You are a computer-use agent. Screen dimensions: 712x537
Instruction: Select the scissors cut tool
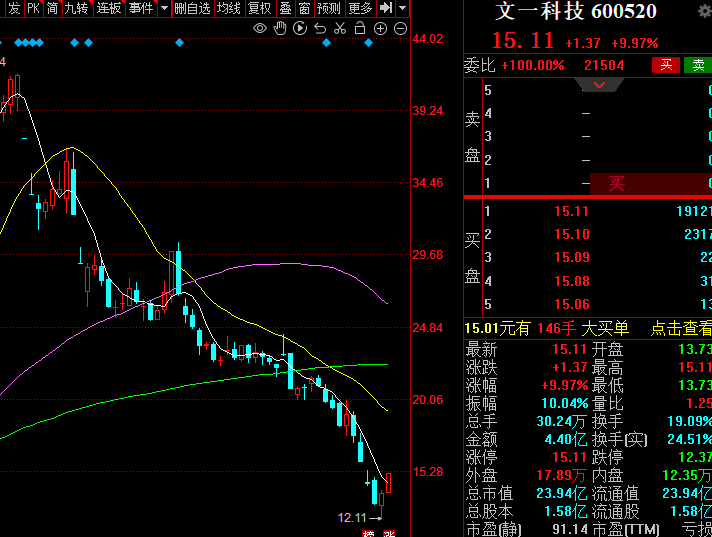click(340, 28)
